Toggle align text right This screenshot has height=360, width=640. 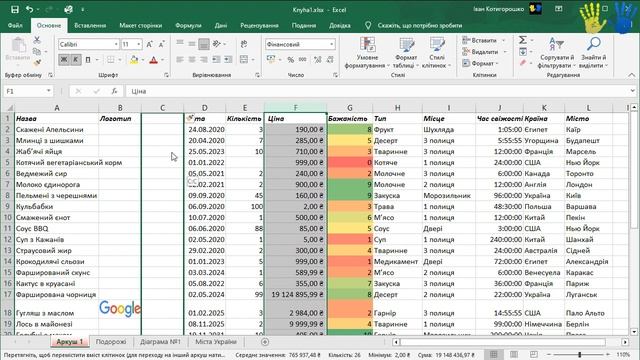204,60
